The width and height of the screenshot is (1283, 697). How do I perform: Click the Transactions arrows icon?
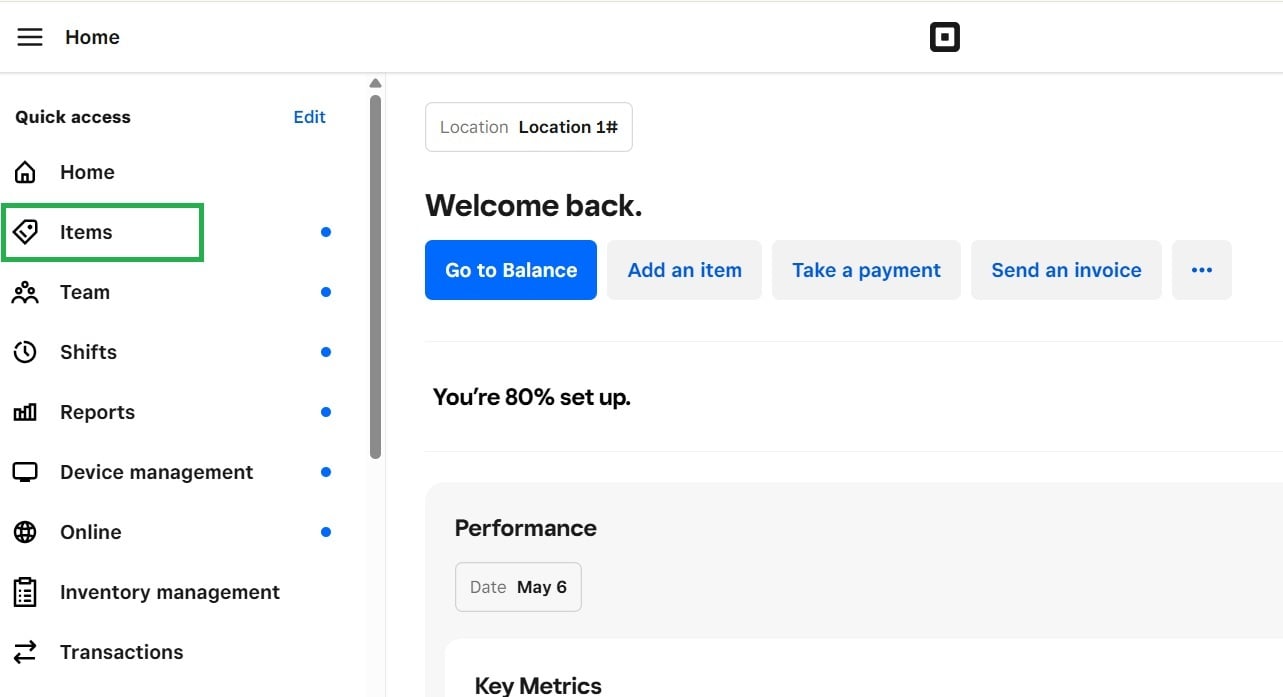(x=25, y=651)
